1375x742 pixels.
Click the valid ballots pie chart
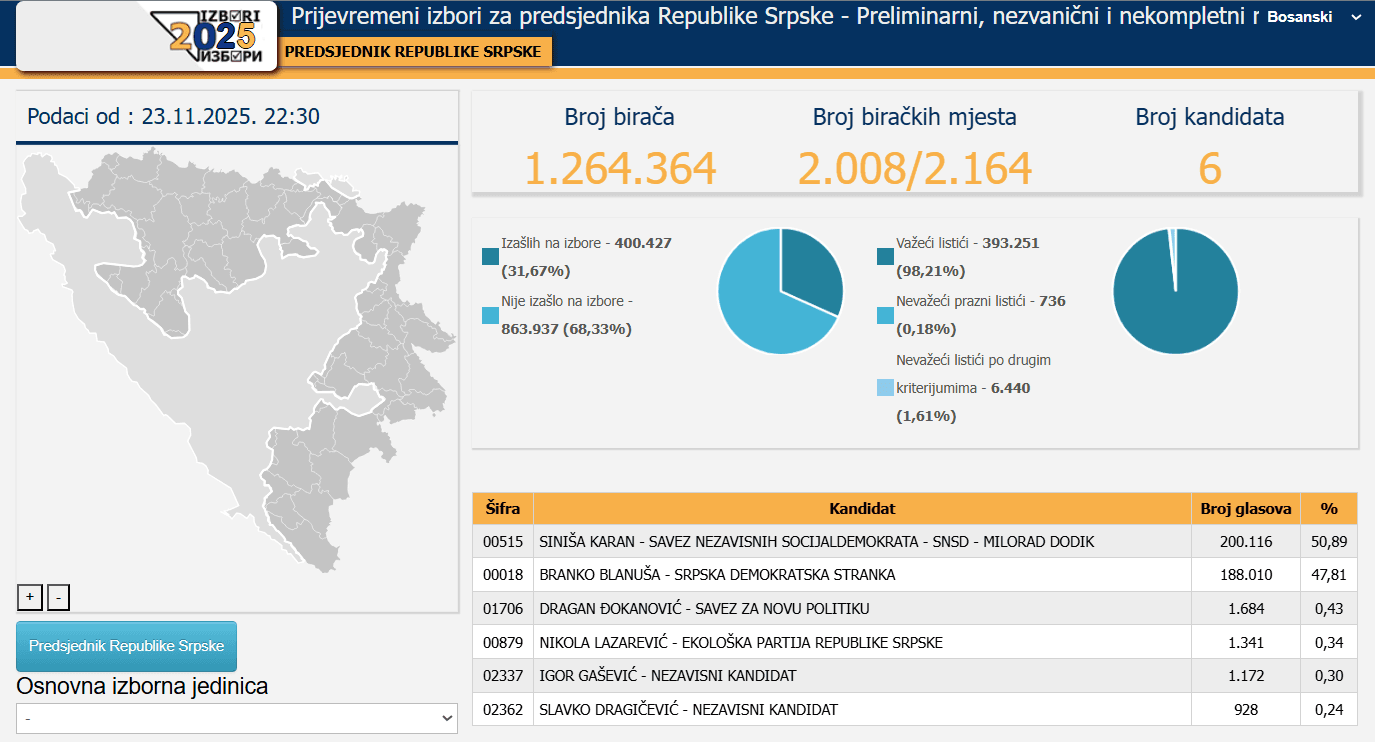coord(1175,291)
